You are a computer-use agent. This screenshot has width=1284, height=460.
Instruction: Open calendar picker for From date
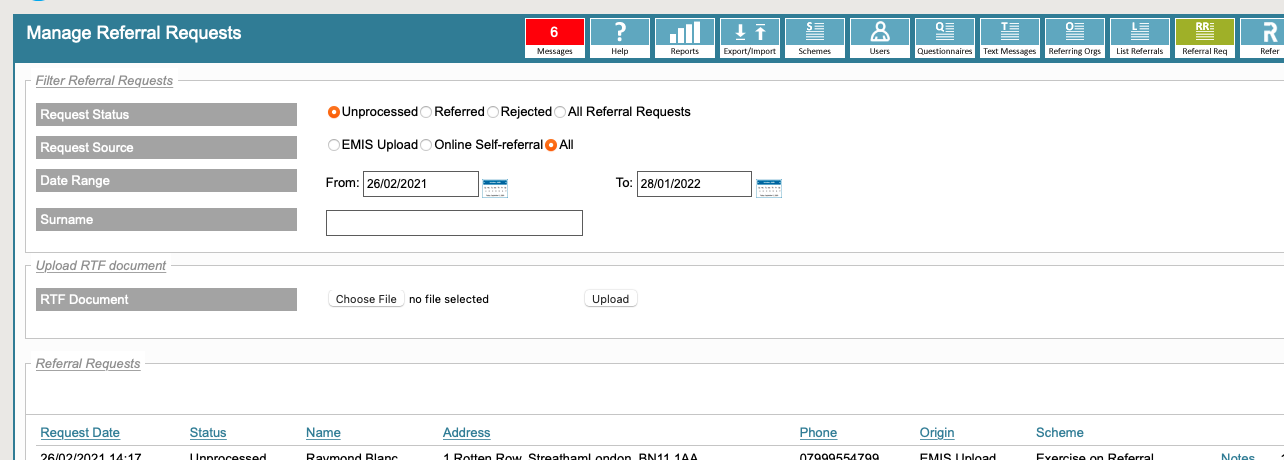(x=495, y=187)
